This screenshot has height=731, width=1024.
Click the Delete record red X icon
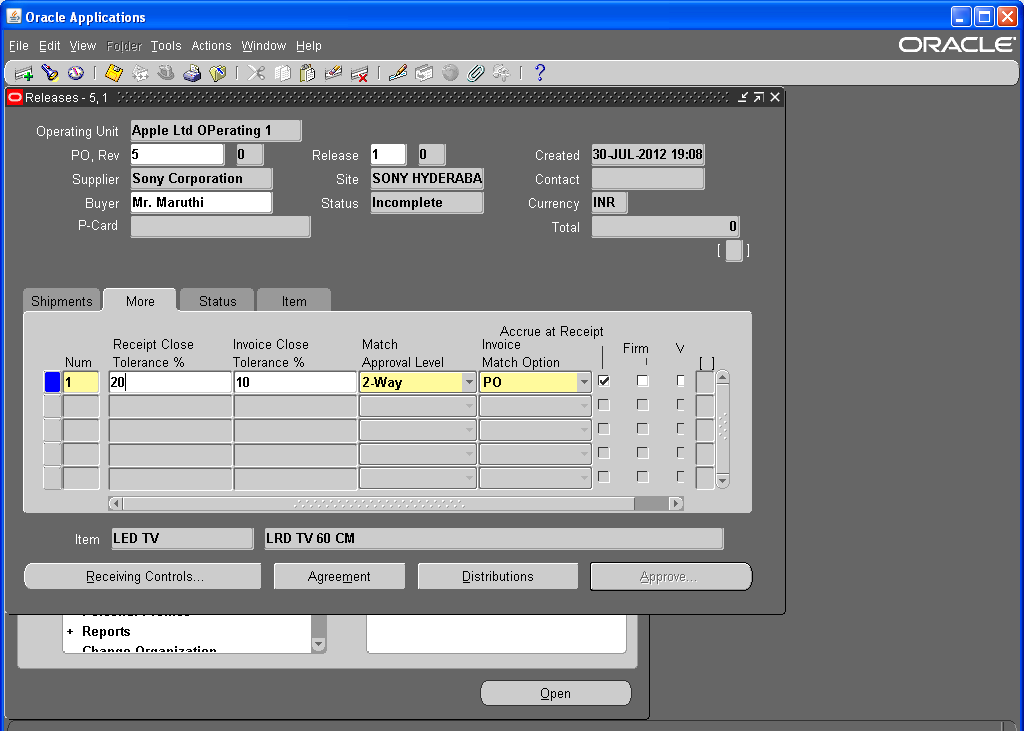(x=359, y=73)
